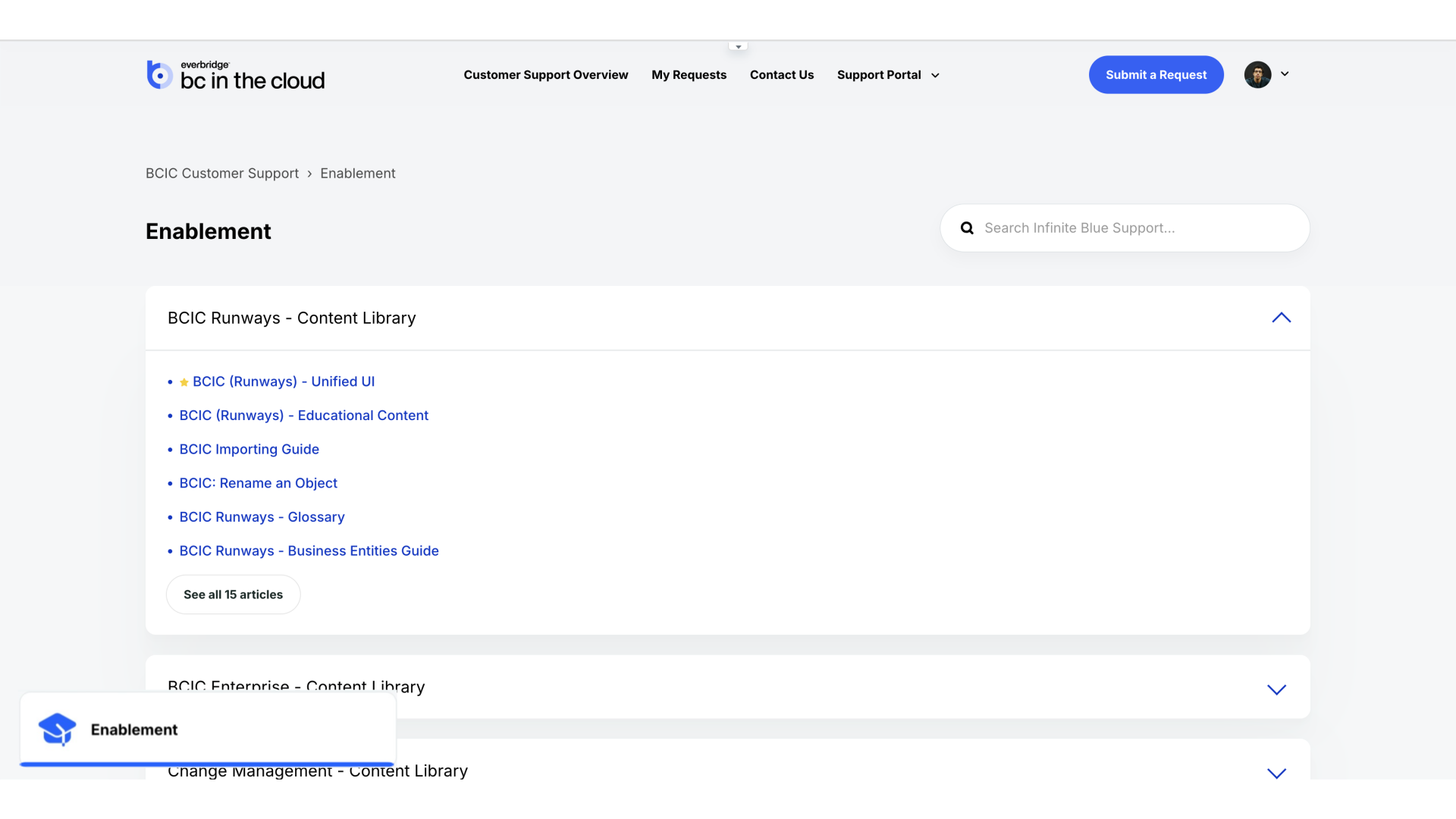
Task: Click the Submit a Request button
Action: pyautogui.click(x=1156, y=75)
